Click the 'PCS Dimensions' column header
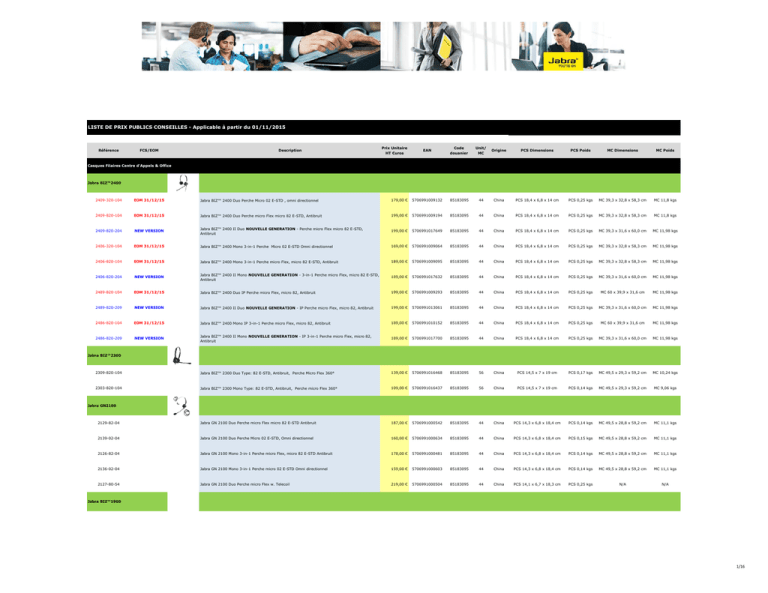 coord(537,150)
